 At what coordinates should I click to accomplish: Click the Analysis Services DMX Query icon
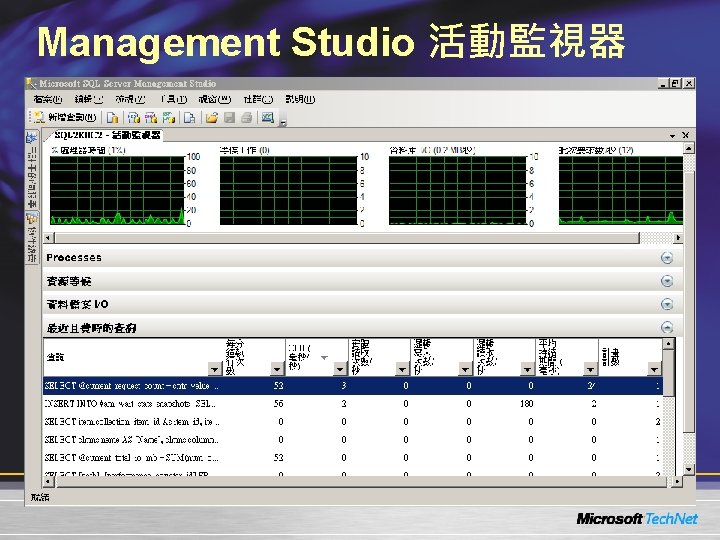[151, 118]
